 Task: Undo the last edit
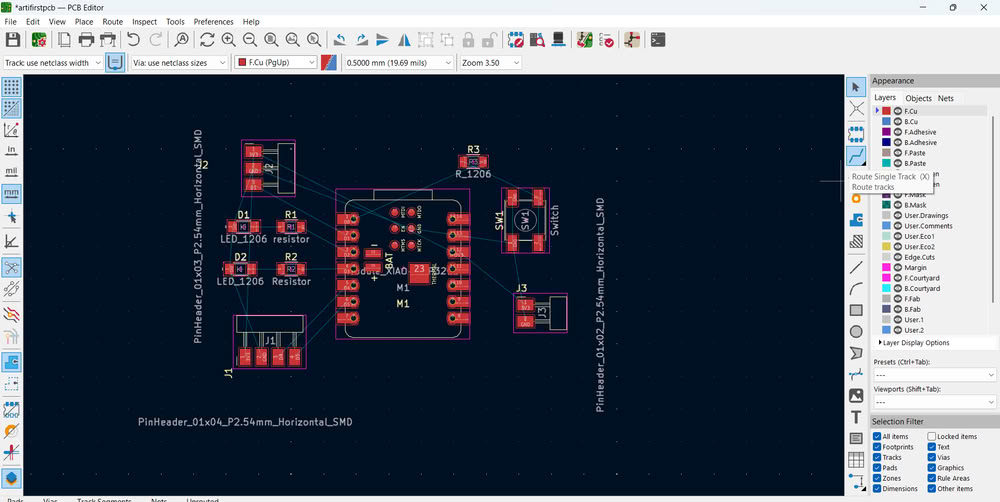(133, 40)
